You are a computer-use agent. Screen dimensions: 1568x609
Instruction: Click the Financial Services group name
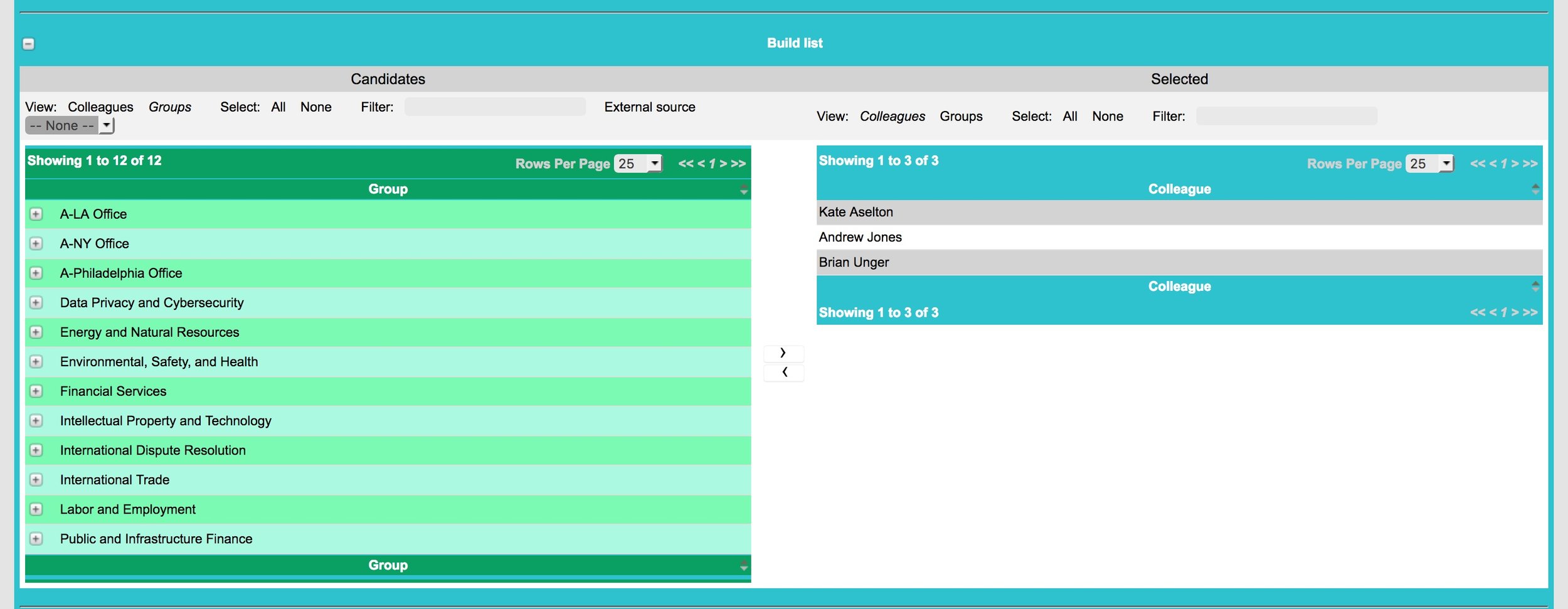(114, 391)
